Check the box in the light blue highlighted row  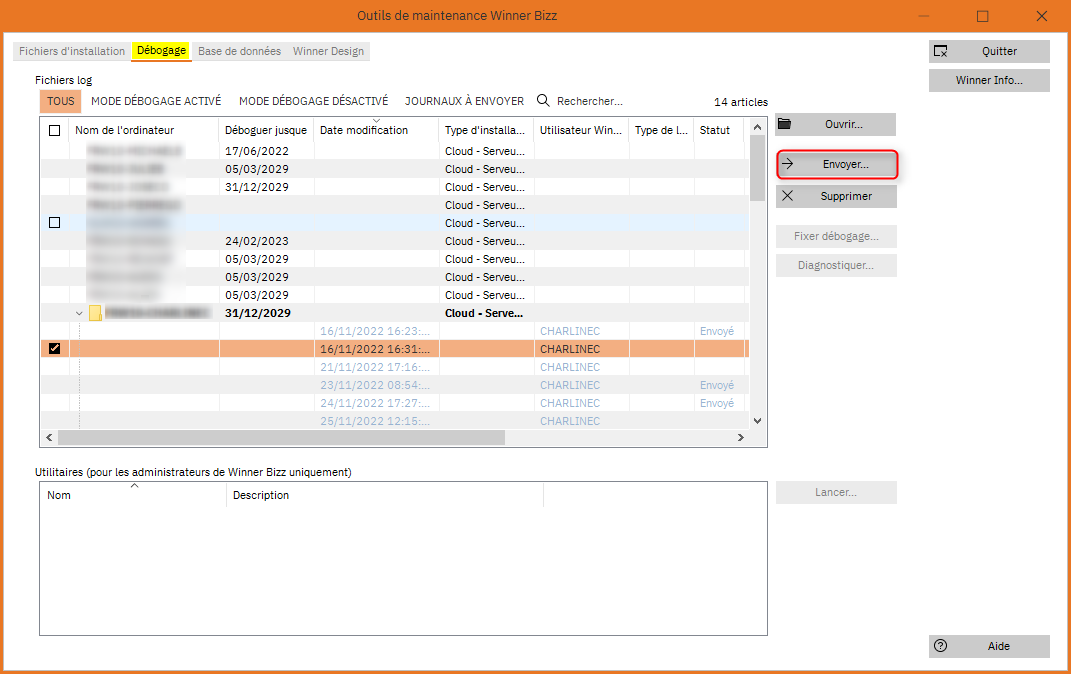tap(55, 223)
